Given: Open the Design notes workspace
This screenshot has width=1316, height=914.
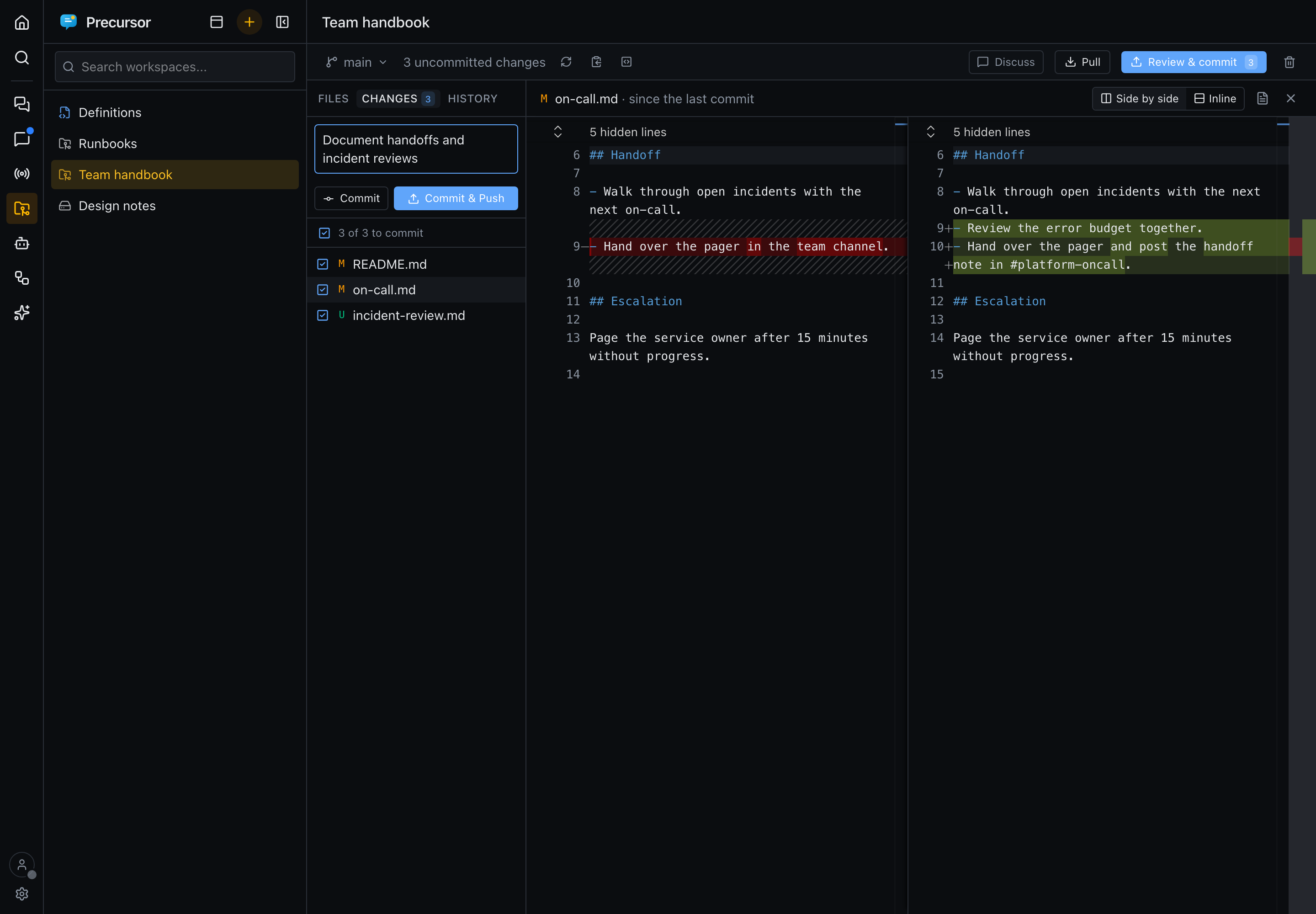Looking at the screenshot, I should pyautogui.click(x=175, y=206).
